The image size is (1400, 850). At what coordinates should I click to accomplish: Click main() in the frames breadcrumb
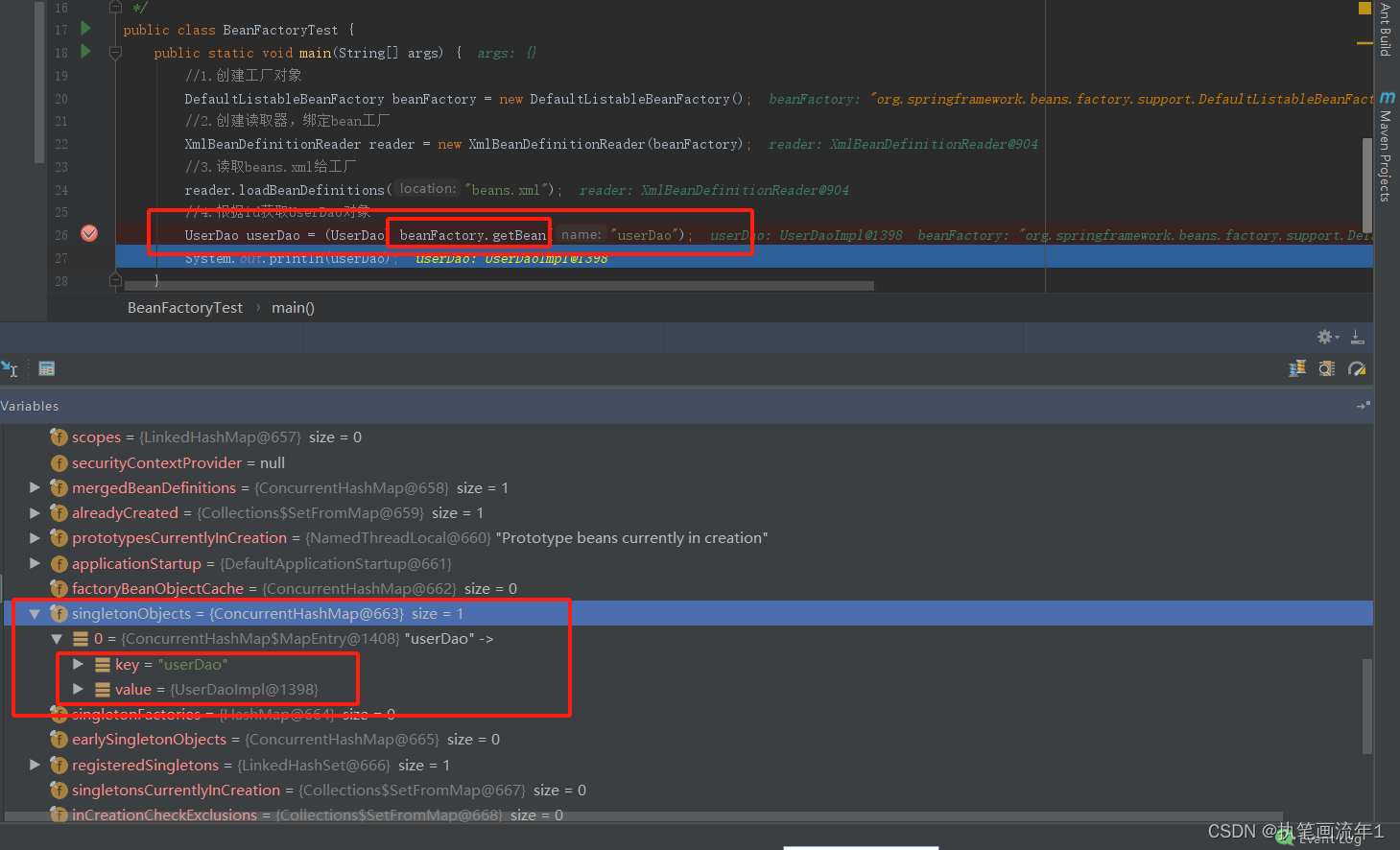[292, 307]
